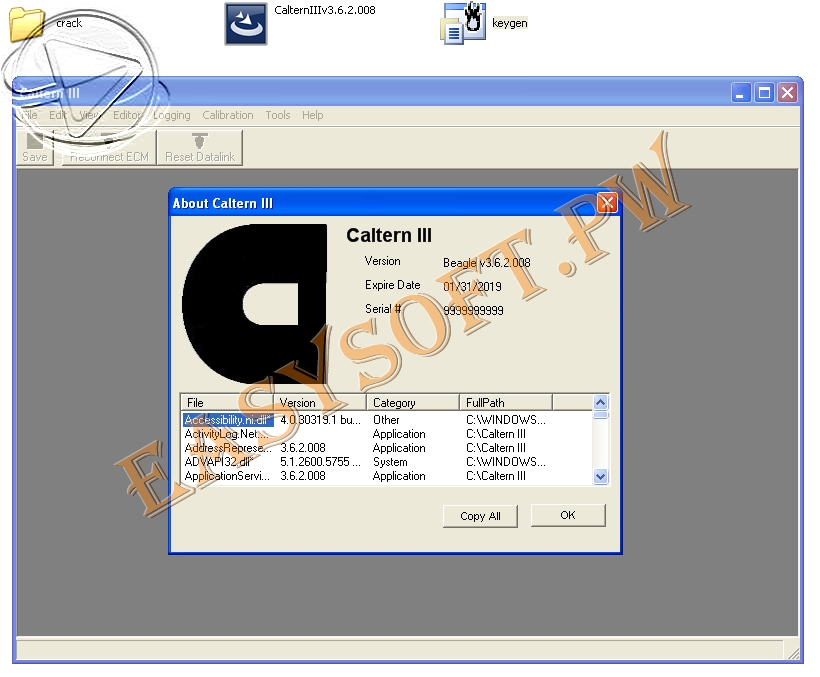Image resolution: width=820 pixels, height=677 pixels.
Task: Open the View menu
Action: [89, 115]
